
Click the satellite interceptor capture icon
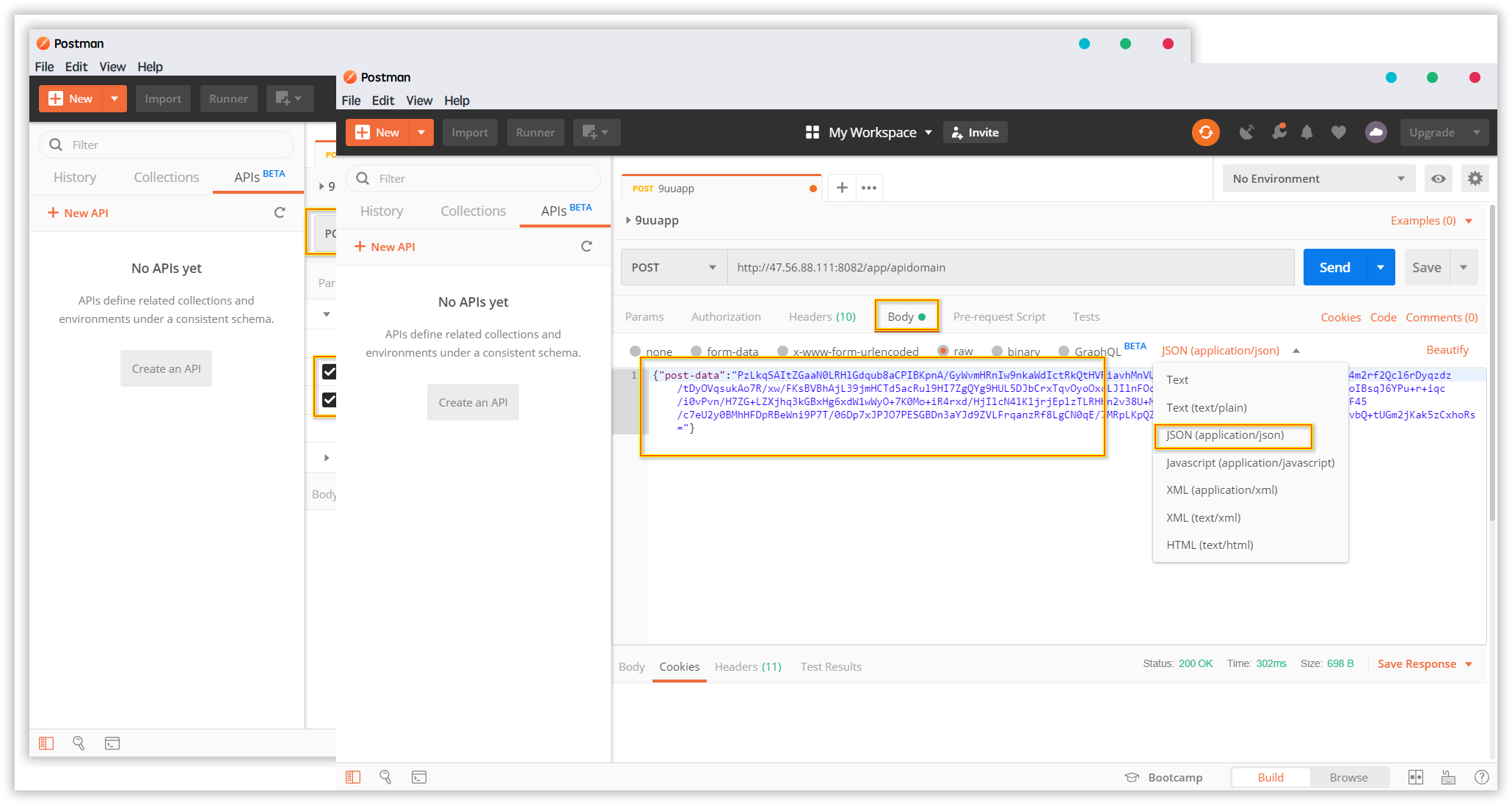[x=1246, y=133]
